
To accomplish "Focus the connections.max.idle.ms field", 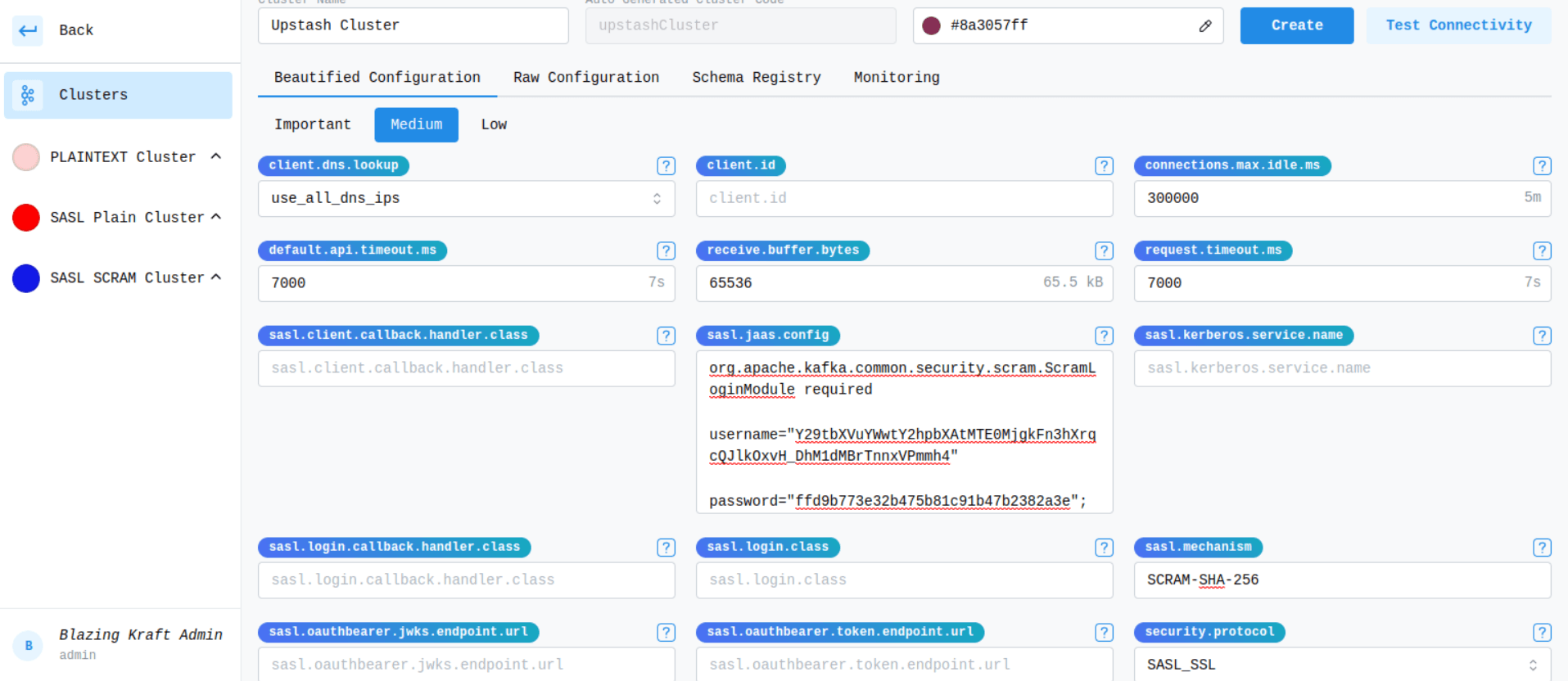I will 1343,199.
